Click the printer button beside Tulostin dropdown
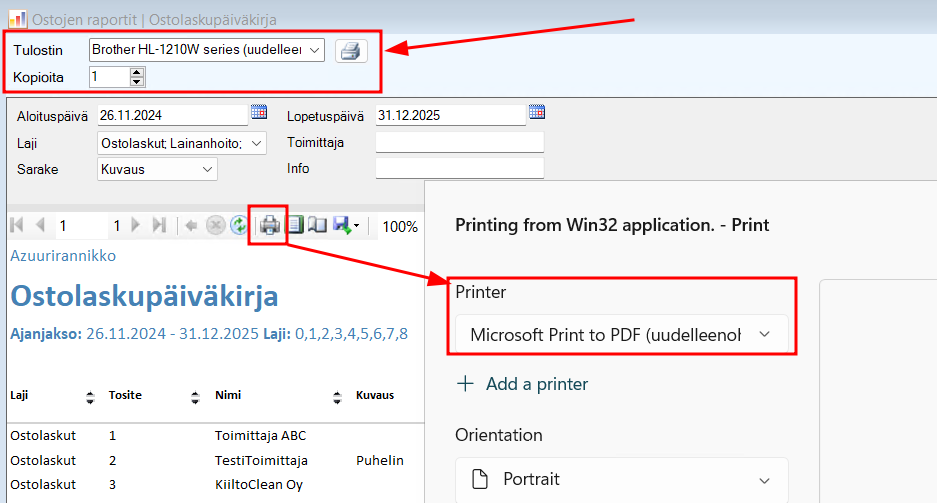This screenshot has height=503, width=937. (x=350, y=50)
